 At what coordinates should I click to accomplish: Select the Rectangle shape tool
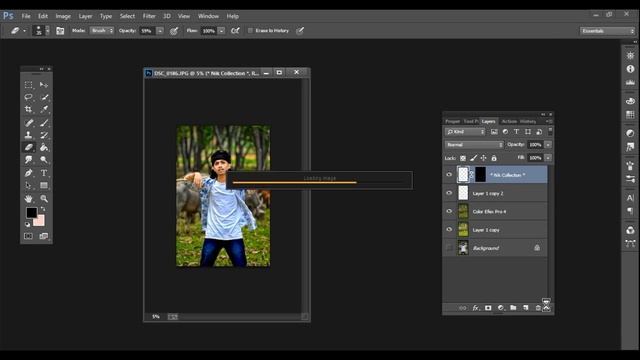click(x=44, y=185)
